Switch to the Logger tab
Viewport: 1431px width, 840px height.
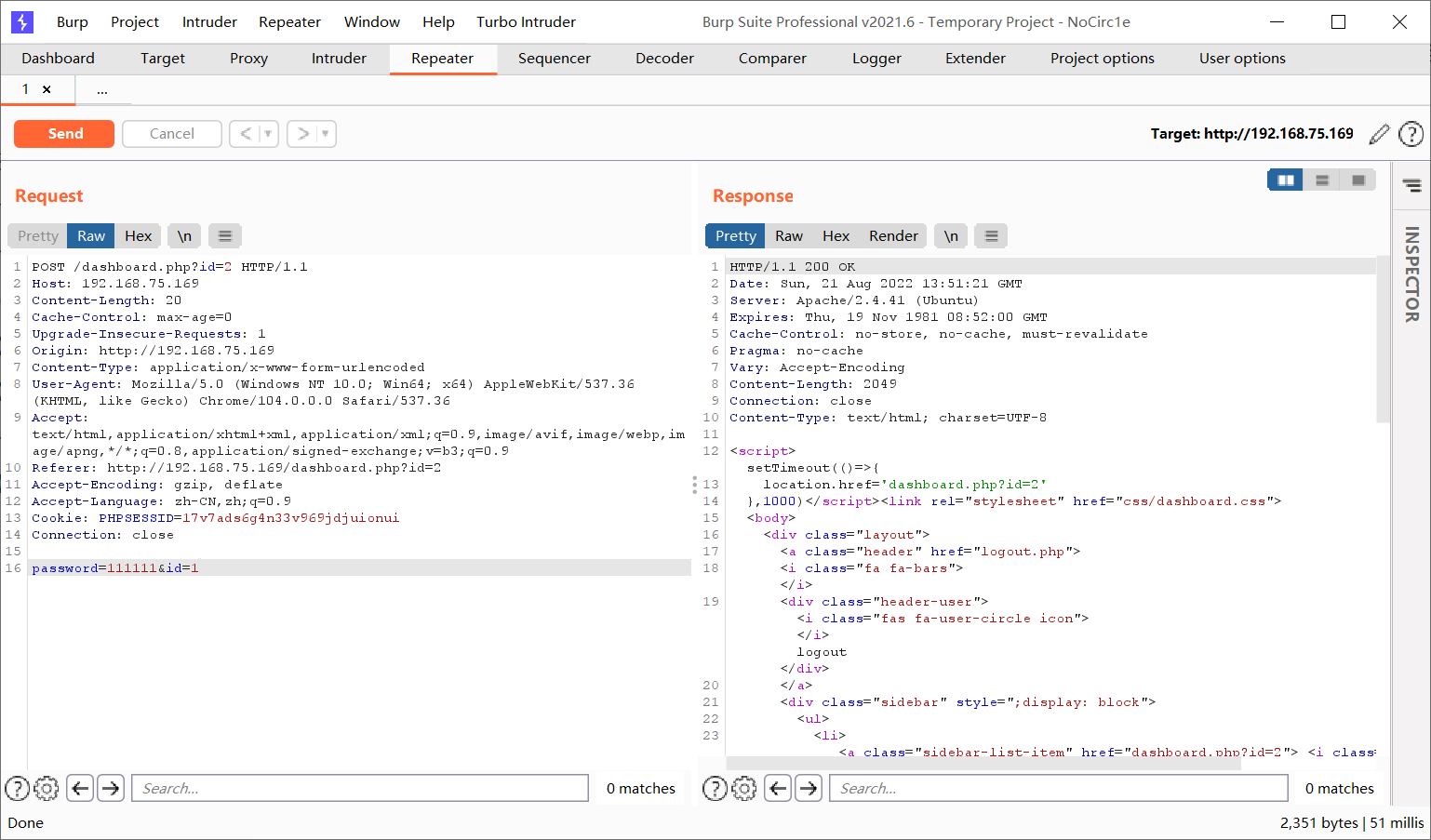877,59
